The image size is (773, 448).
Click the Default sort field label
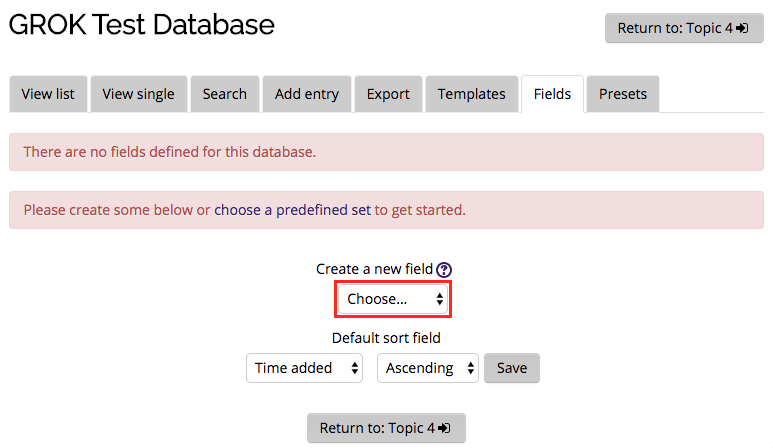pyautogui.click(x=386, y=338)
